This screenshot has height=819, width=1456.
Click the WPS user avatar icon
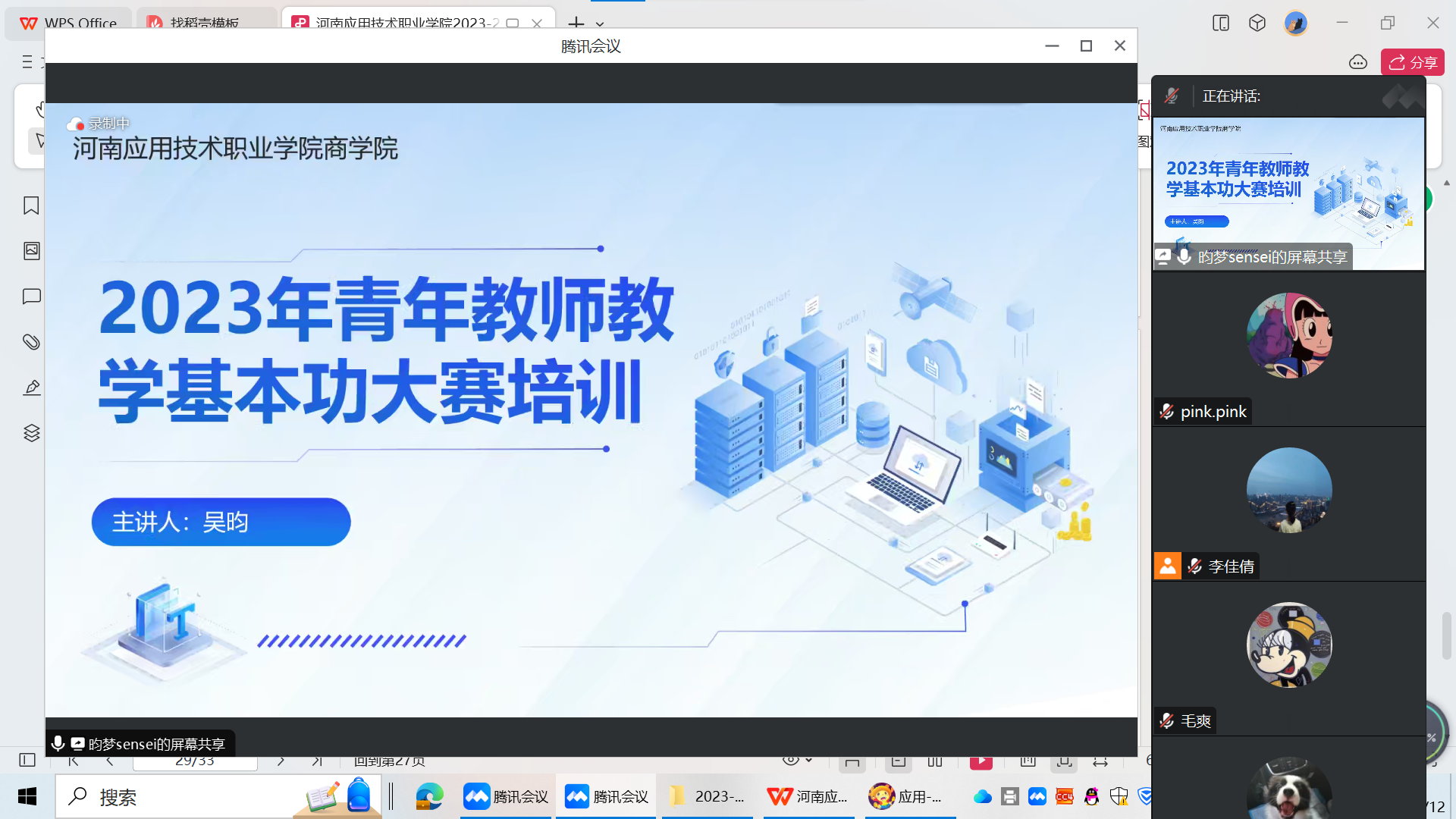(1295, 23)
